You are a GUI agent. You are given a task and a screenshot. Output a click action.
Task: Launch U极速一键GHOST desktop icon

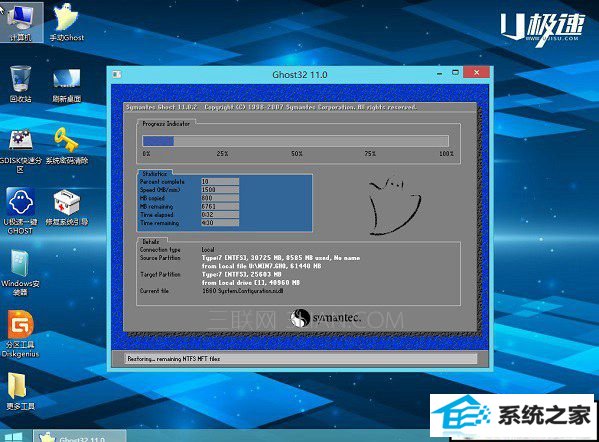20,211
